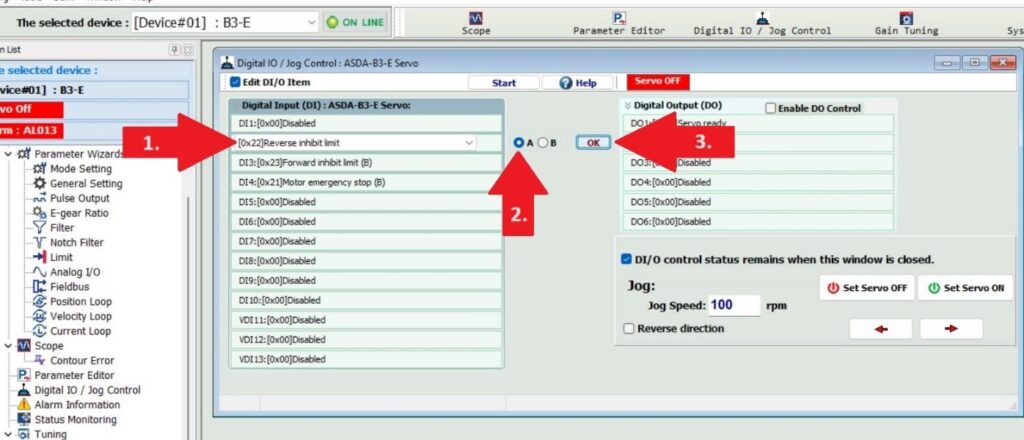Select E-gear Ratio in tree
The width and height of the screenshot is (1024, 440).
tap(79, 213)
